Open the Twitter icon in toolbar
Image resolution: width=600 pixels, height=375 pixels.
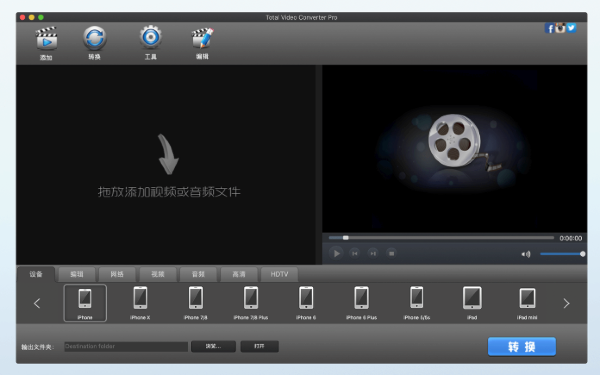[x=571, y=28]
